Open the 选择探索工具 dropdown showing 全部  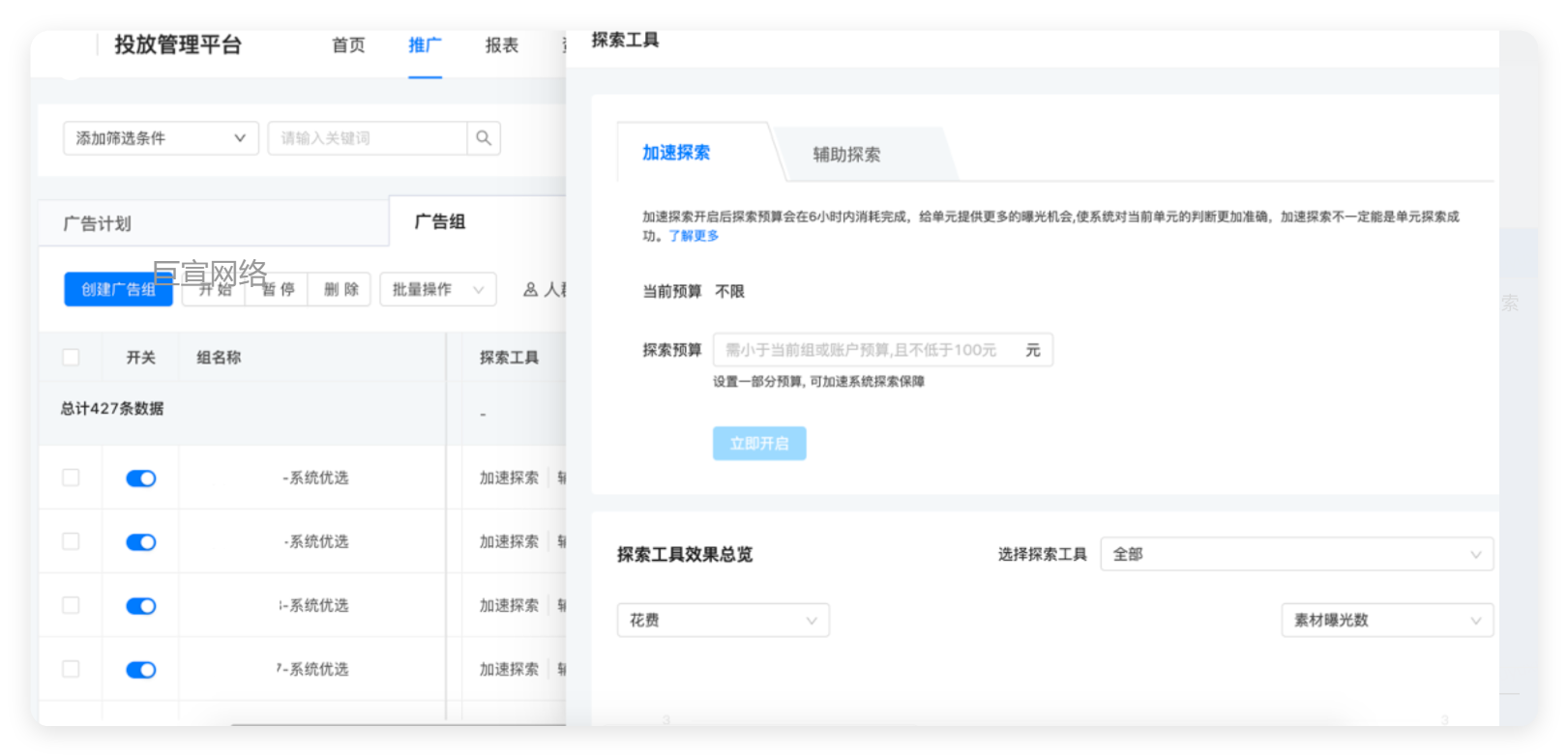point(1296,554)
